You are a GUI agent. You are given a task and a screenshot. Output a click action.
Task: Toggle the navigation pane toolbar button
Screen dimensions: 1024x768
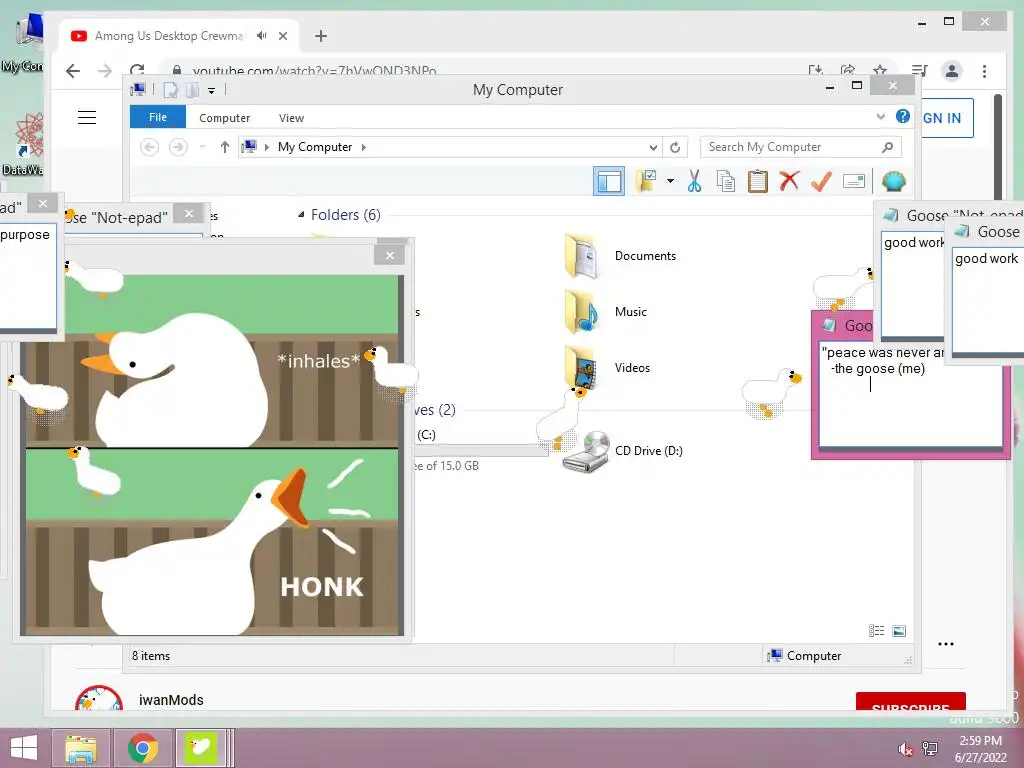click(x=609, y=181)
